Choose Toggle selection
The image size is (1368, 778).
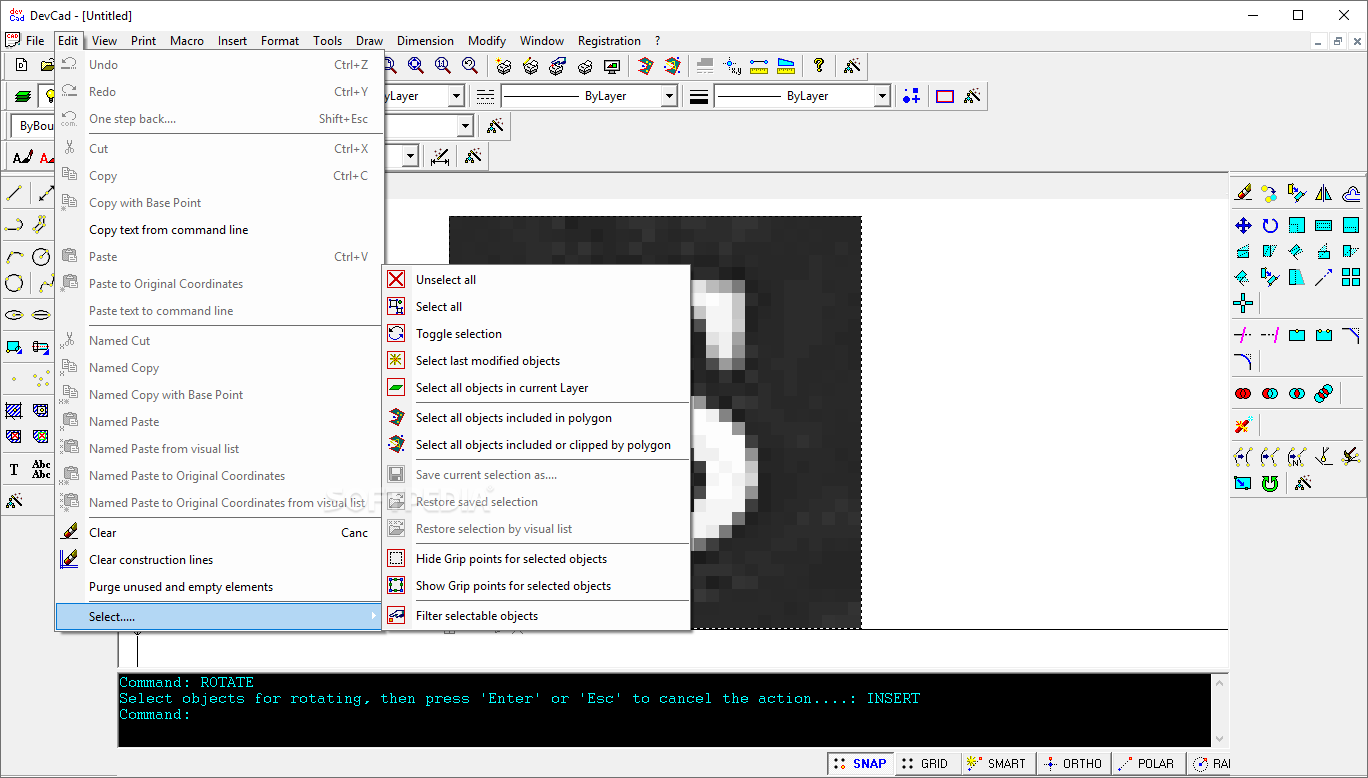pyautogui.click(x=537, y=334)
